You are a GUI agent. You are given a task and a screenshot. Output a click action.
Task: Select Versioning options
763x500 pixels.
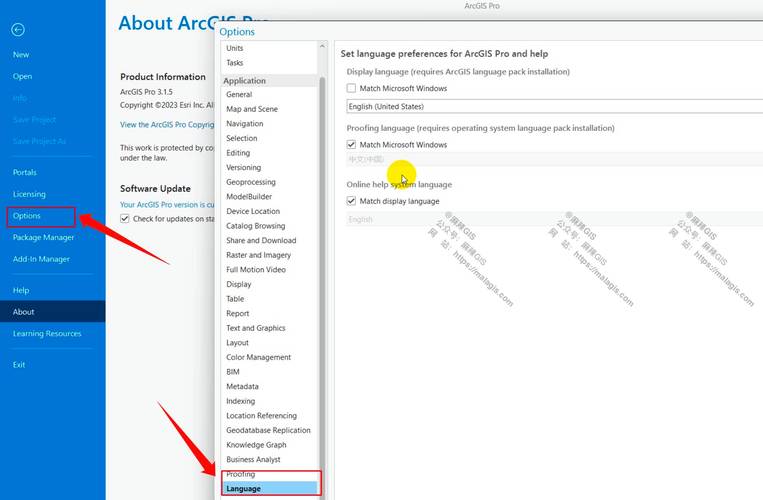pos(244,167)
